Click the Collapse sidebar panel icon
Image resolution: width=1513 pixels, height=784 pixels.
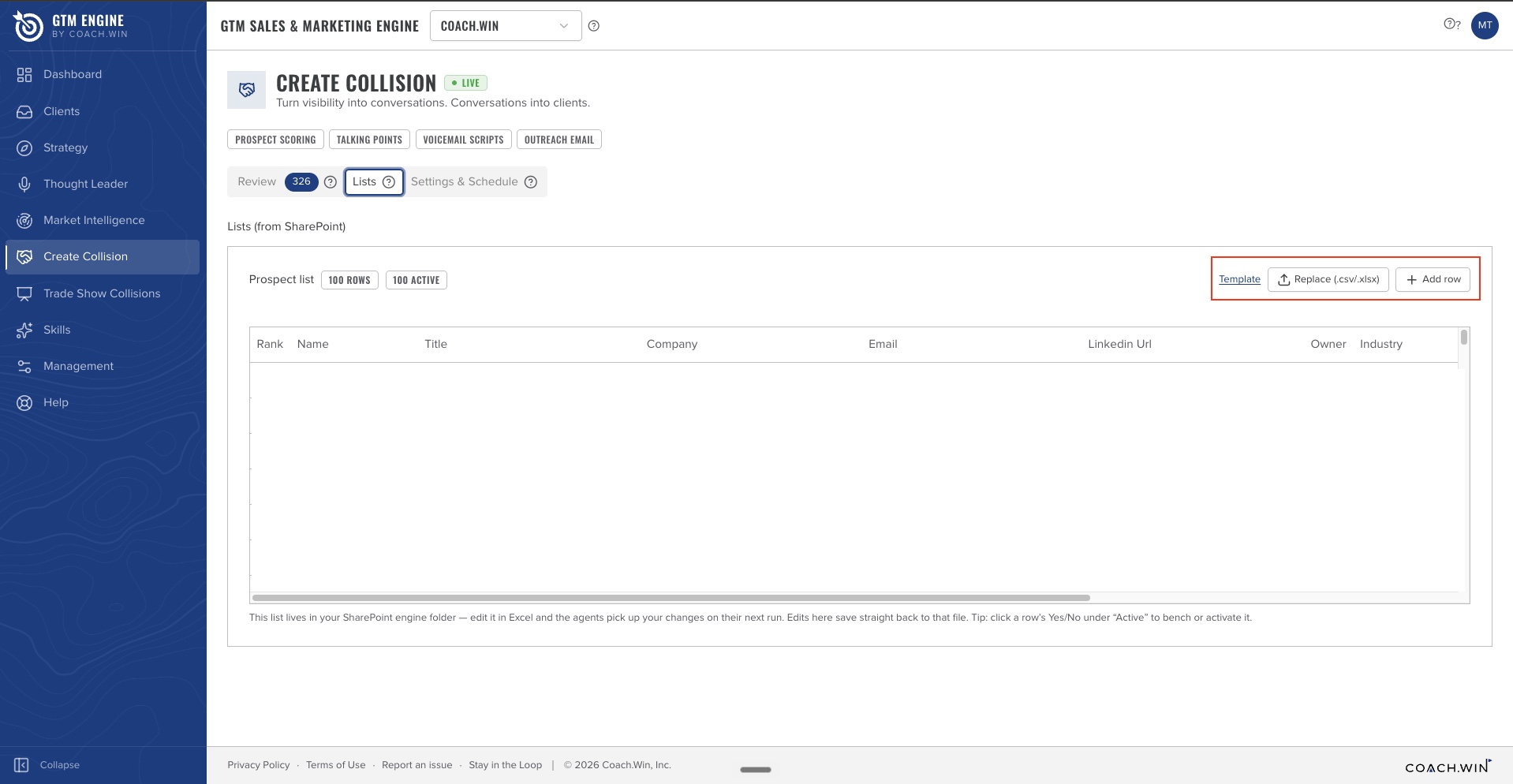[x=21, y=765]
